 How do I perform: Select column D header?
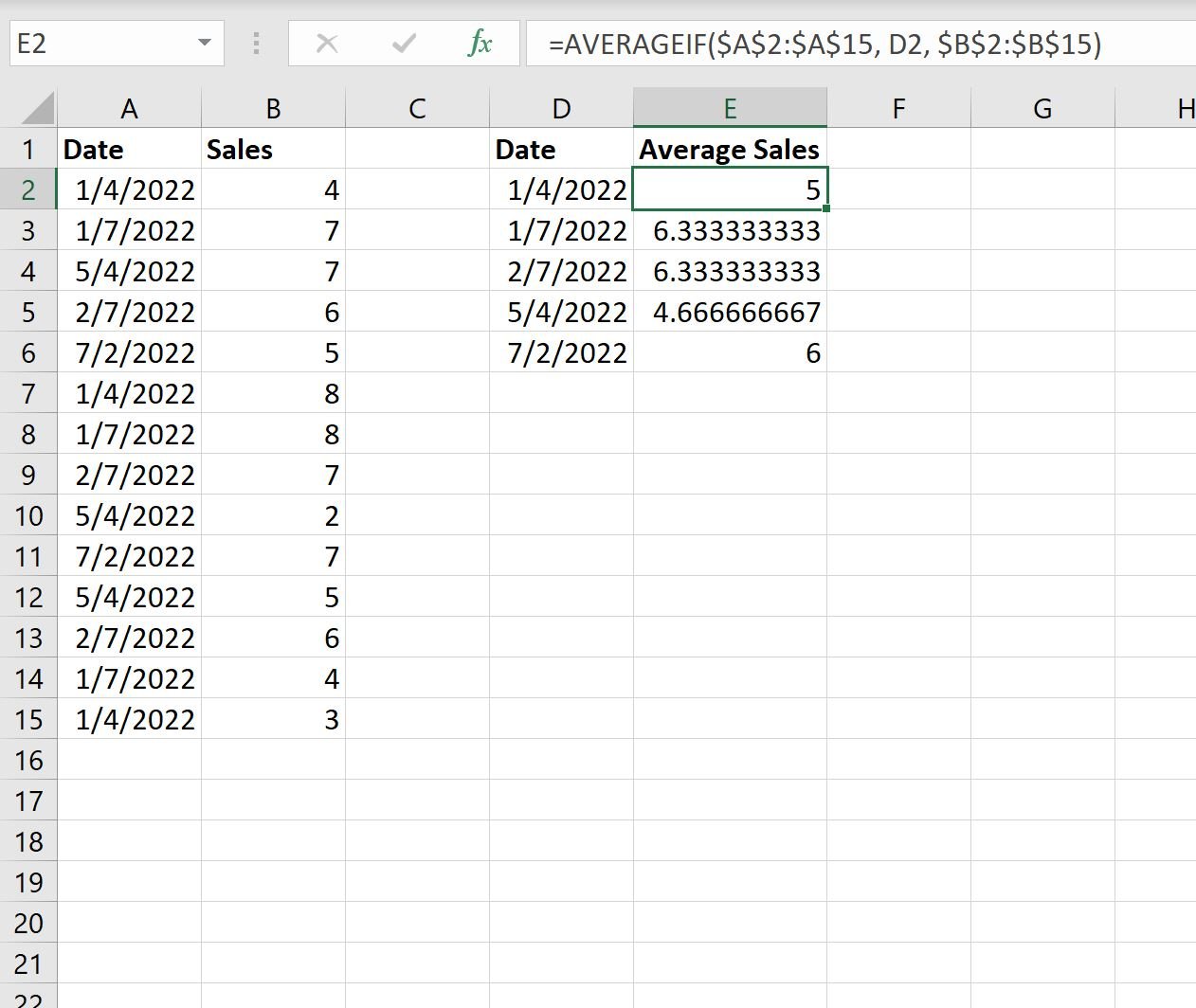tap(561, 108)
